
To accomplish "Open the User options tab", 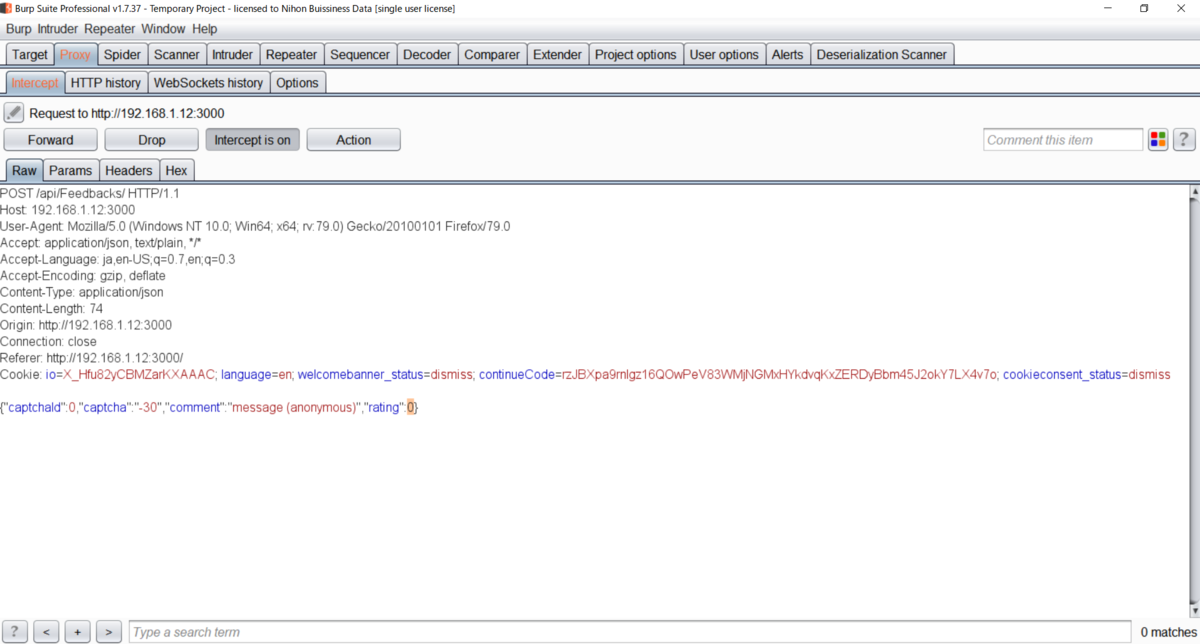I will pos(724,55).
